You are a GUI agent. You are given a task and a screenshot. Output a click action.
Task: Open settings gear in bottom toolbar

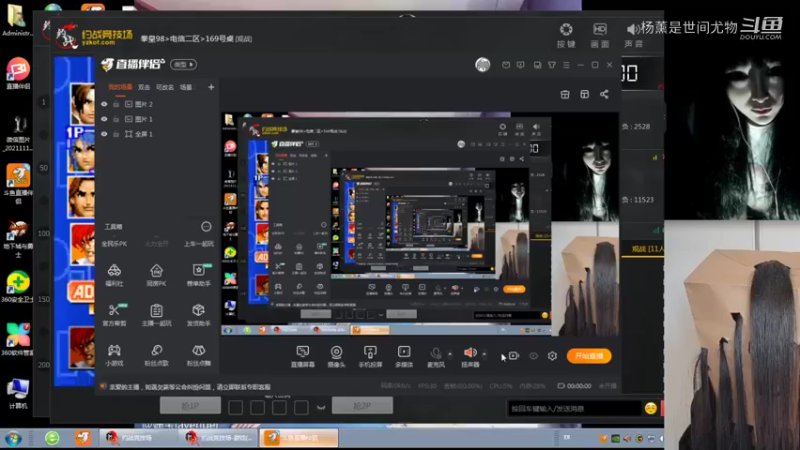(x=553, y=356)
